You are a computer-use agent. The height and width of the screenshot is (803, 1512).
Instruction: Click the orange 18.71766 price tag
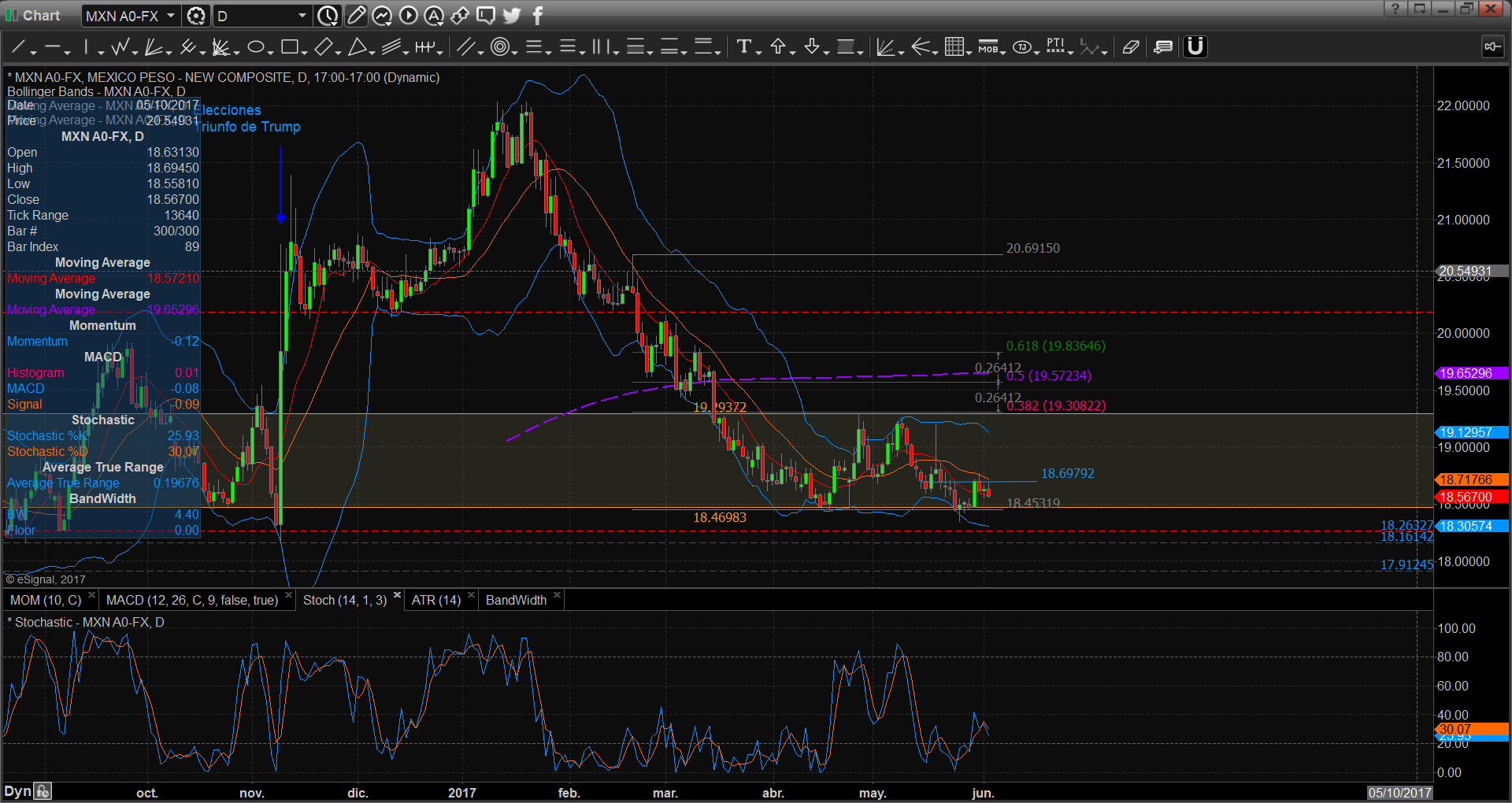[x=1472, y=479]
